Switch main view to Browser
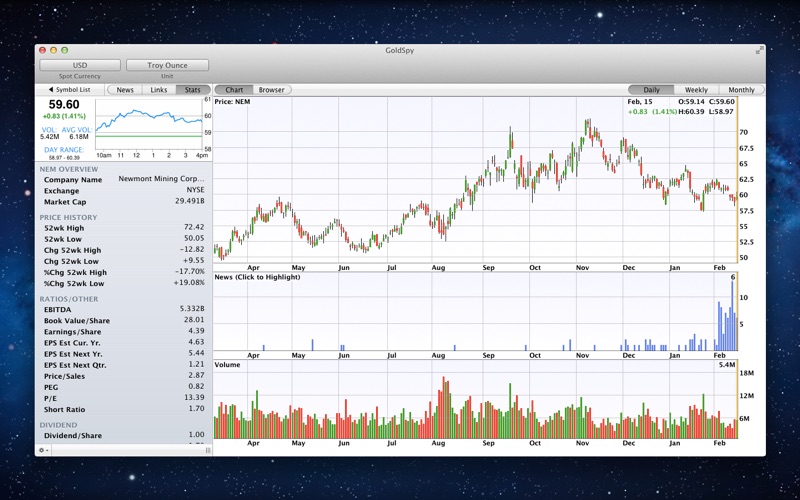Screen dimensions: 800x500 click(272, 90)
